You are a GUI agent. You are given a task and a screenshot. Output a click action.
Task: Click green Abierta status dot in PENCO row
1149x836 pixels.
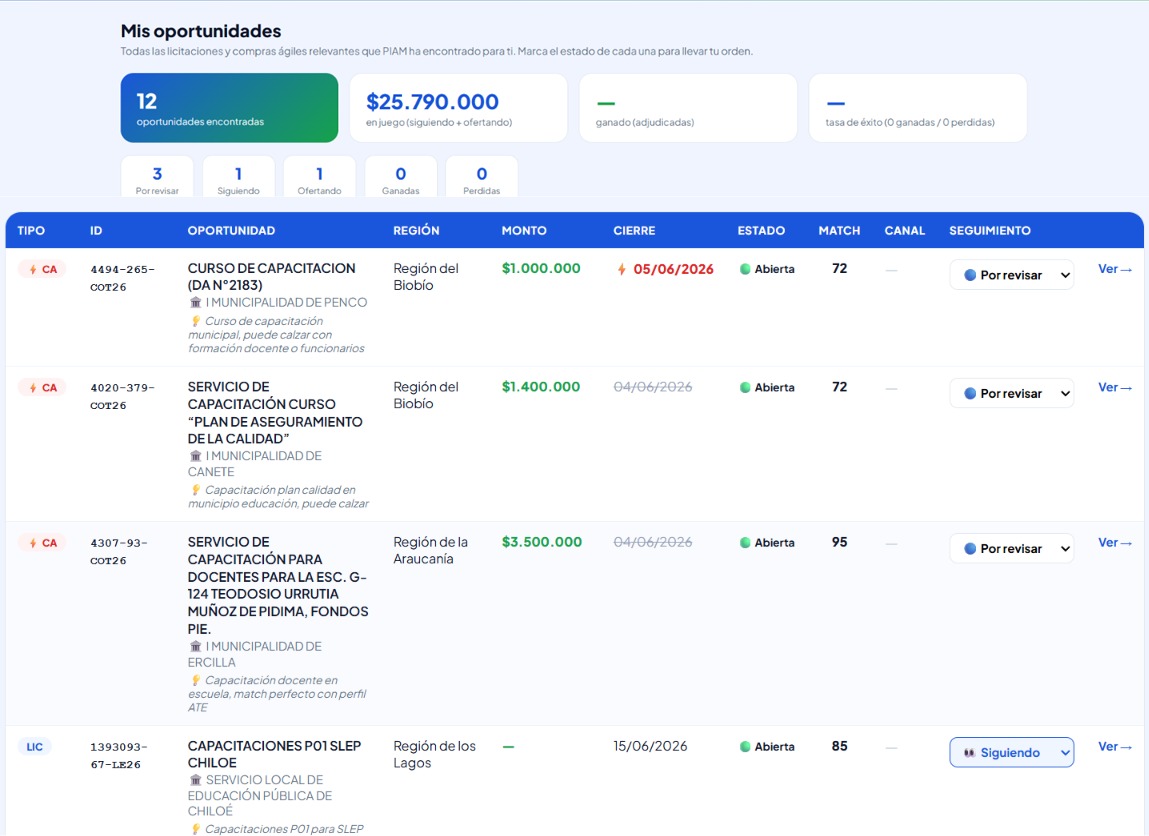pos(745,269)
